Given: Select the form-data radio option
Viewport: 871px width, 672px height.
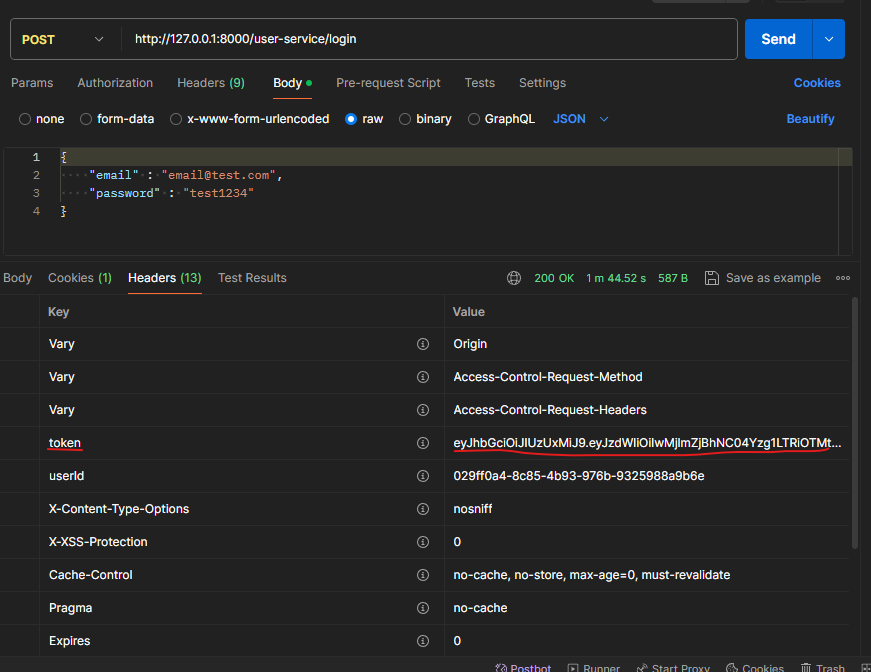Looking at the screenshot, I should (86, 119).
